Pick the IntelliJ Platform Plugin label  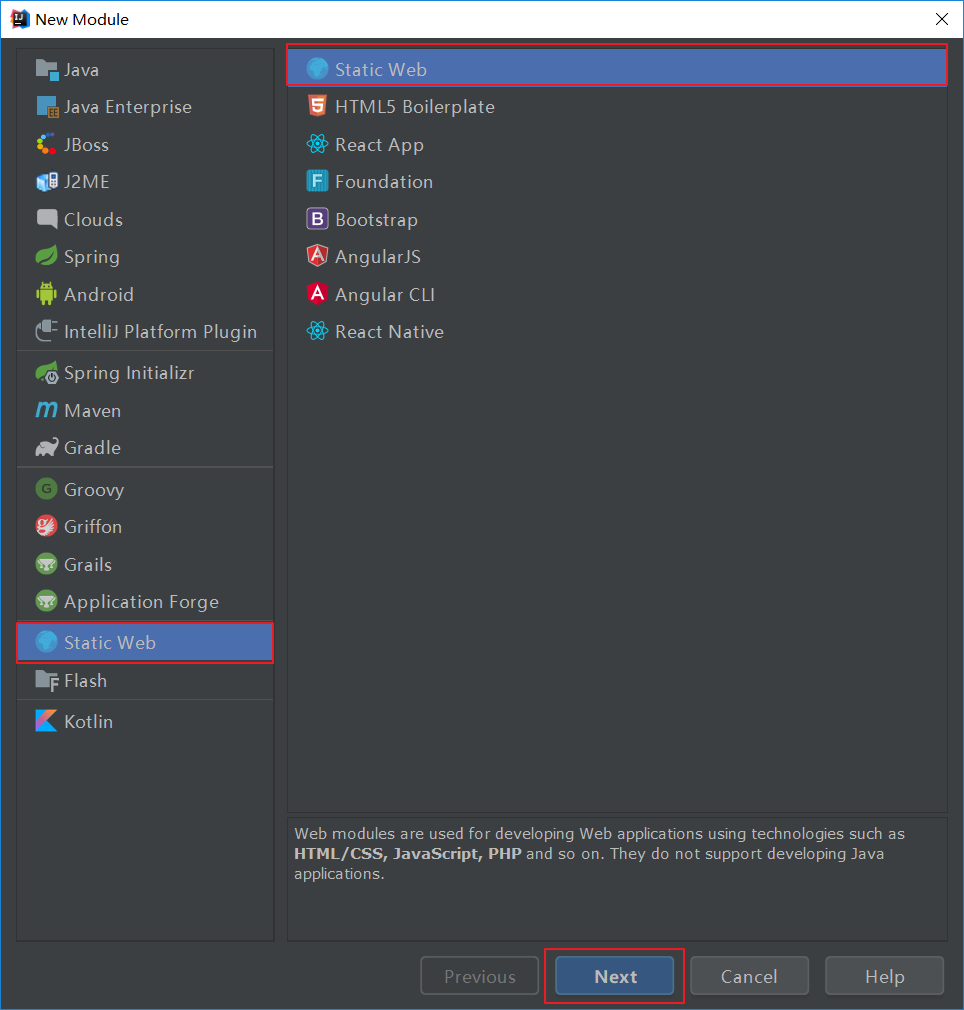point(160,332)
